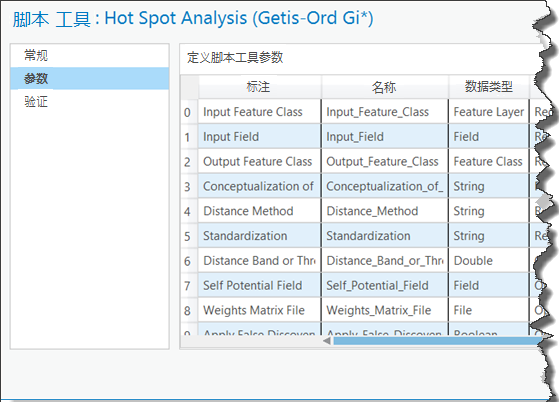Open the Feature Layer data type cell
This screenshot has height=402, width=559.
[489, 112]
